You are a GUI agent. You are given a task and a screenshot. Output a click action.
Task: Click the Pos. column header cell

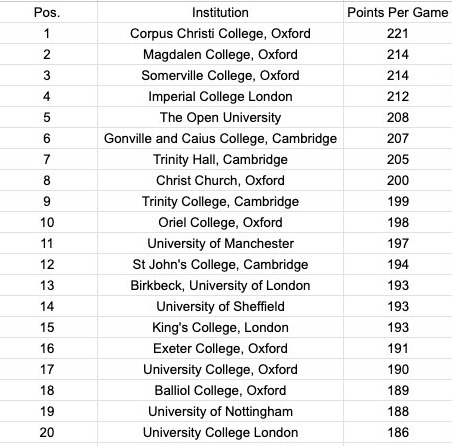pos(47,12)
